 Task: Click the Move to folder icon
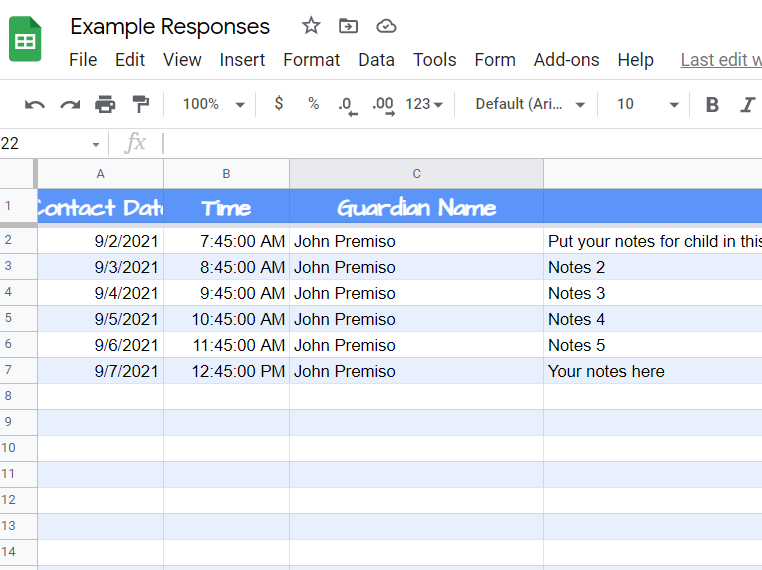click(348, 26)
